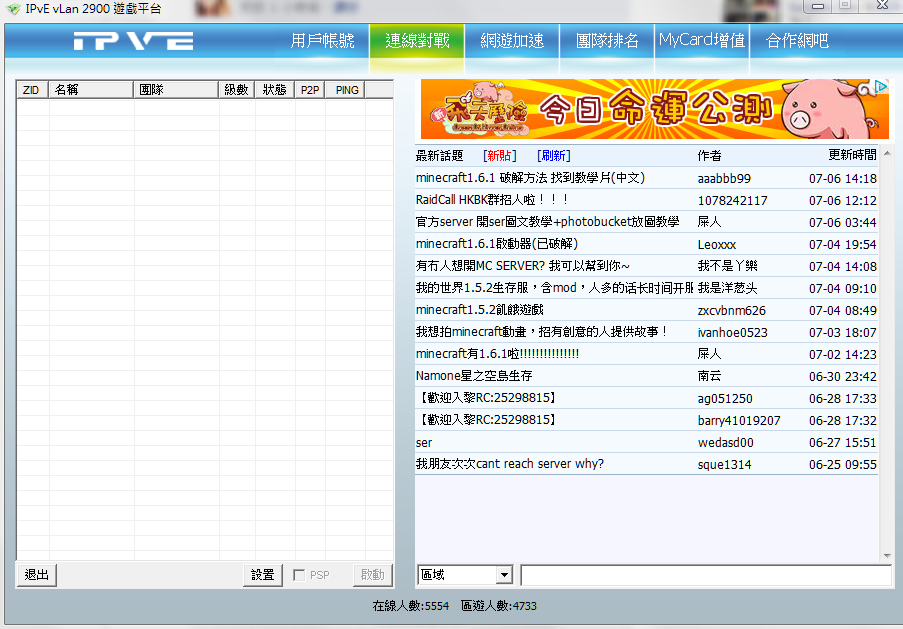Click the 啟動 button
Viewport: 903px width, 629px height.
373,574
